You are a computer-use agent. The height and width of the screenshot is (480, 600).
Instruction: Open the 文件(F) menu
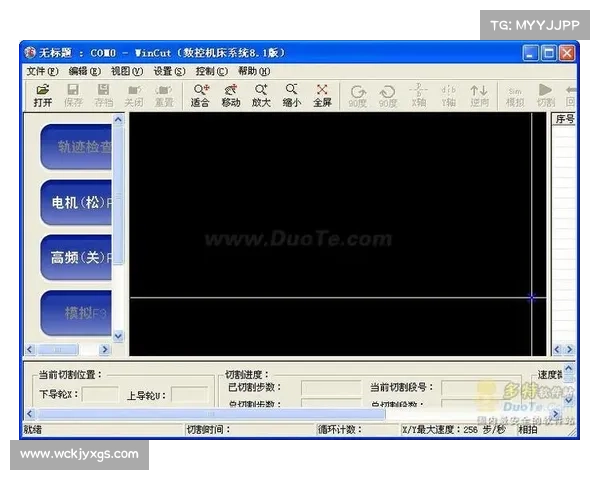click(x=41, y=71)
